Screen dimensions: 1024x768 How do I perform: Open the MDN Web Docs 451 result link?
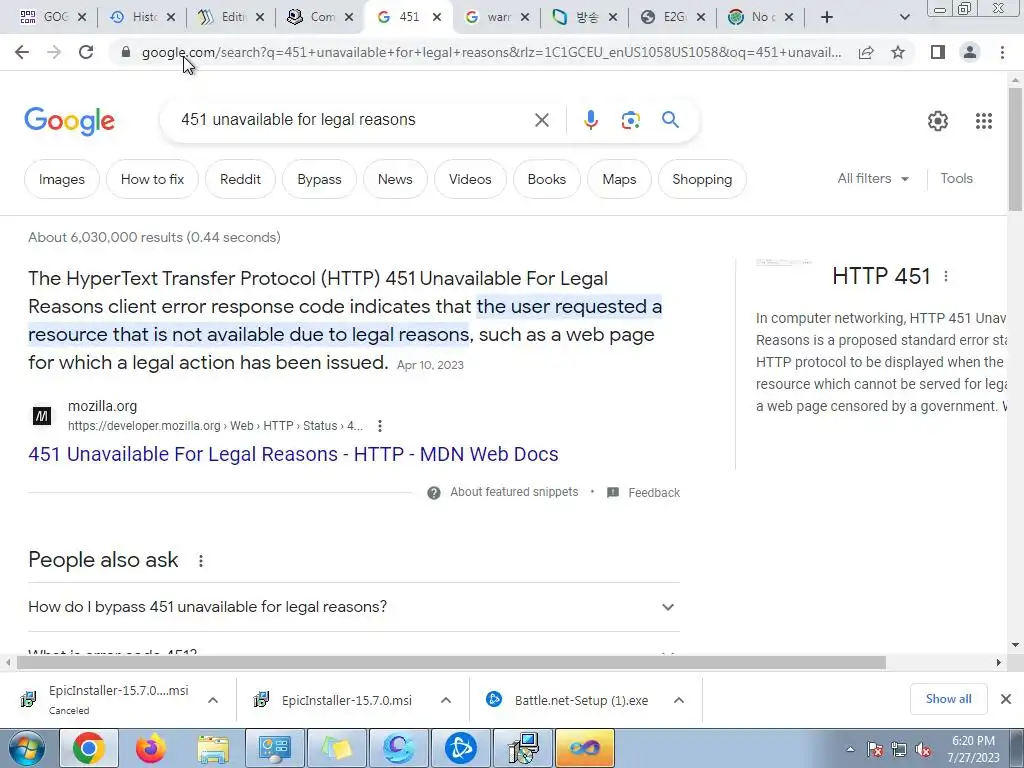click(293, 454)
